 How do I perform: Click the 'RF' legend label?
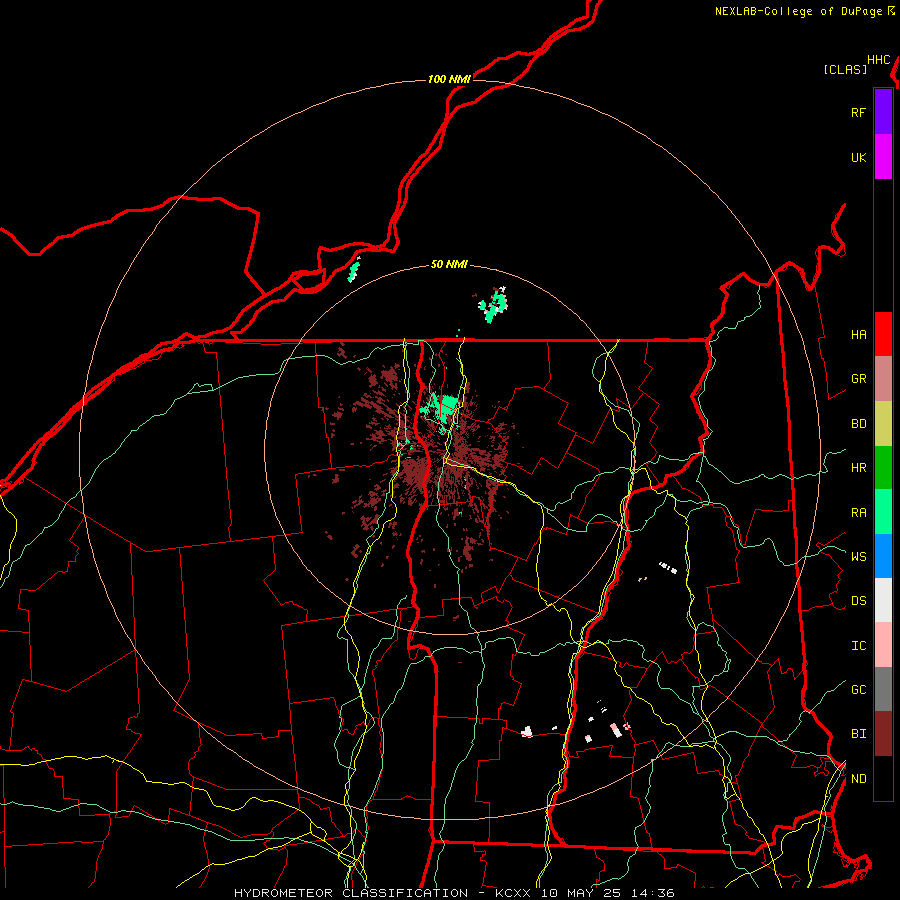(858, 112)
